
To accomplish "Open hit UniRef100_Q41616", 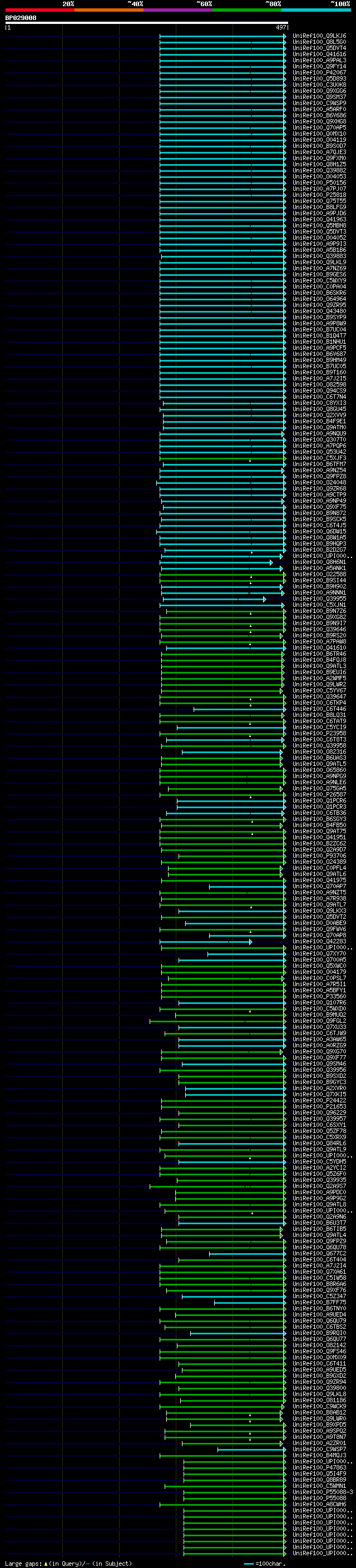I will tap(319, 54).
